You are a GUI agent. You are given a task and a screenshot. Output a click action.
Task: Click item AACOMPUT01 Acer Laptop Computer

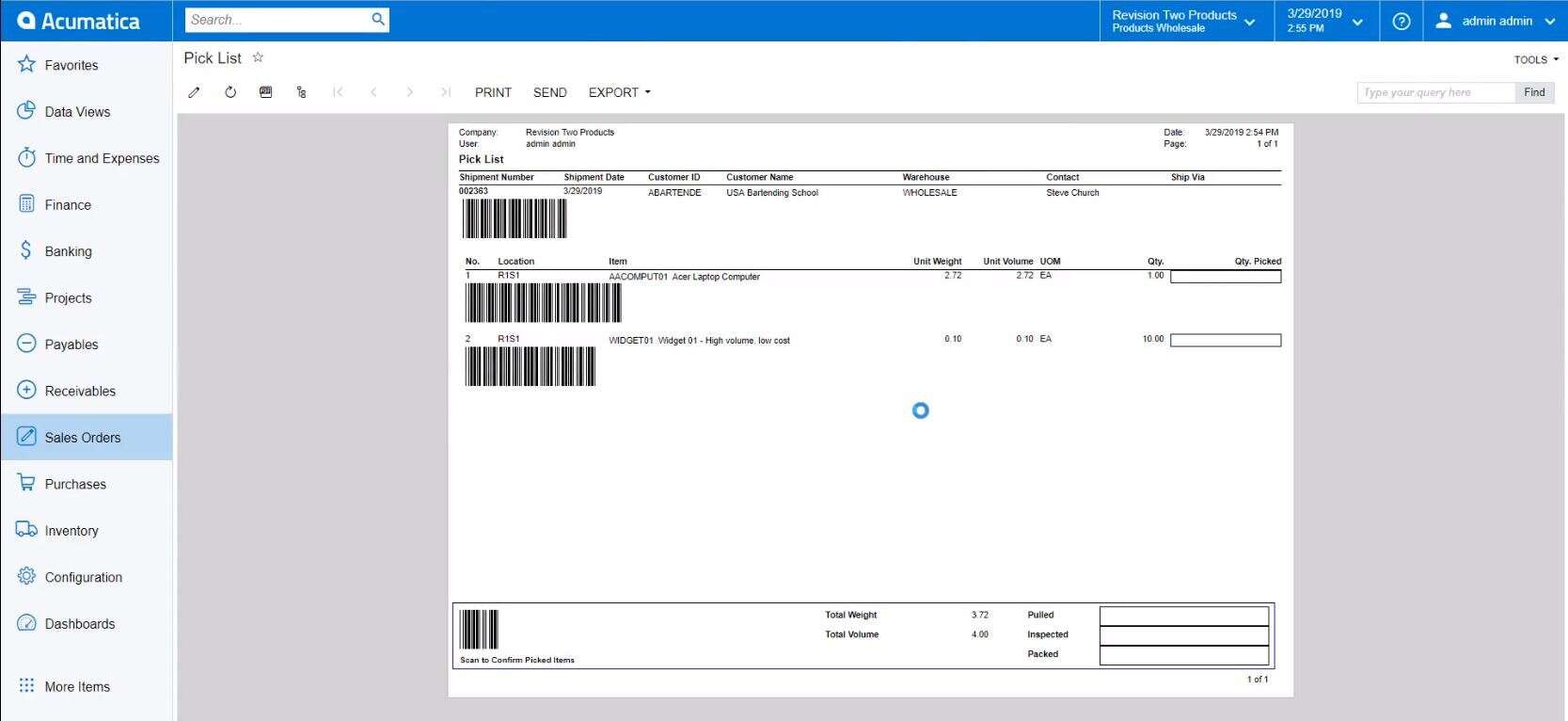684,277
